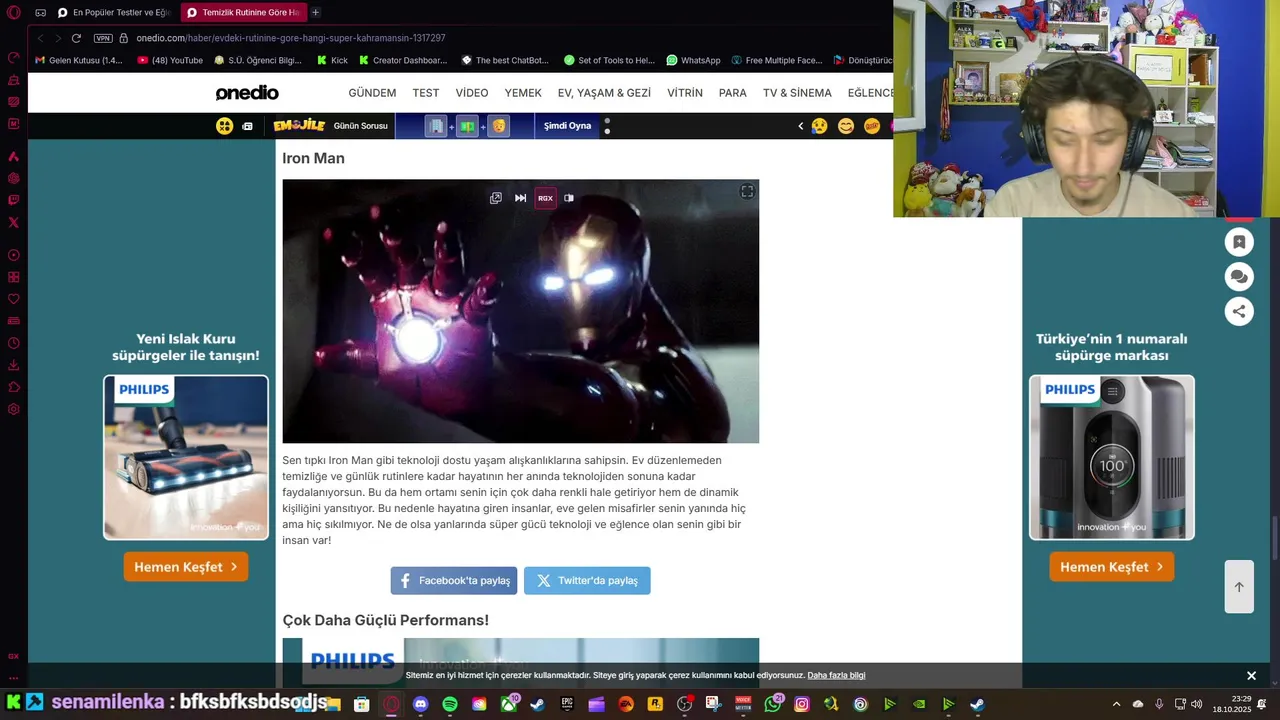The height and width of the screenshot is (720, 1280).
Task: Select the 'Temizlik Rutinine Göre' tab
Action: [243, 13]
